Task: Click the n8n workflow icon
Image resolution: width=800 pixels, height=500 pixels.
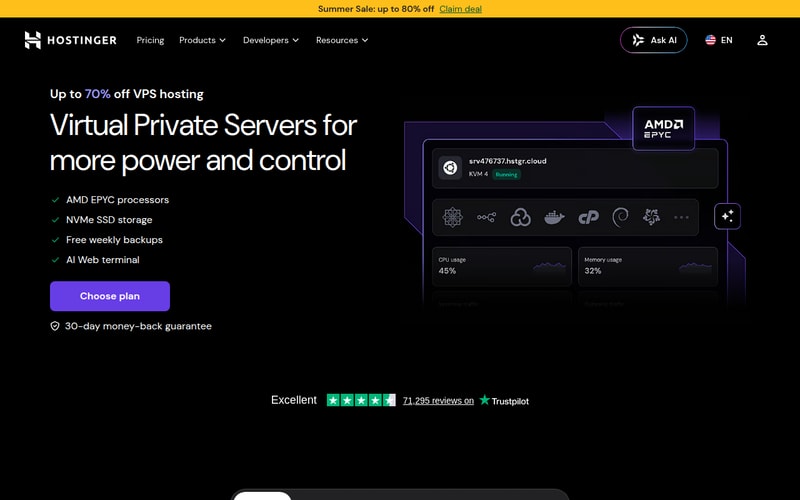Action: coord(486,217)
